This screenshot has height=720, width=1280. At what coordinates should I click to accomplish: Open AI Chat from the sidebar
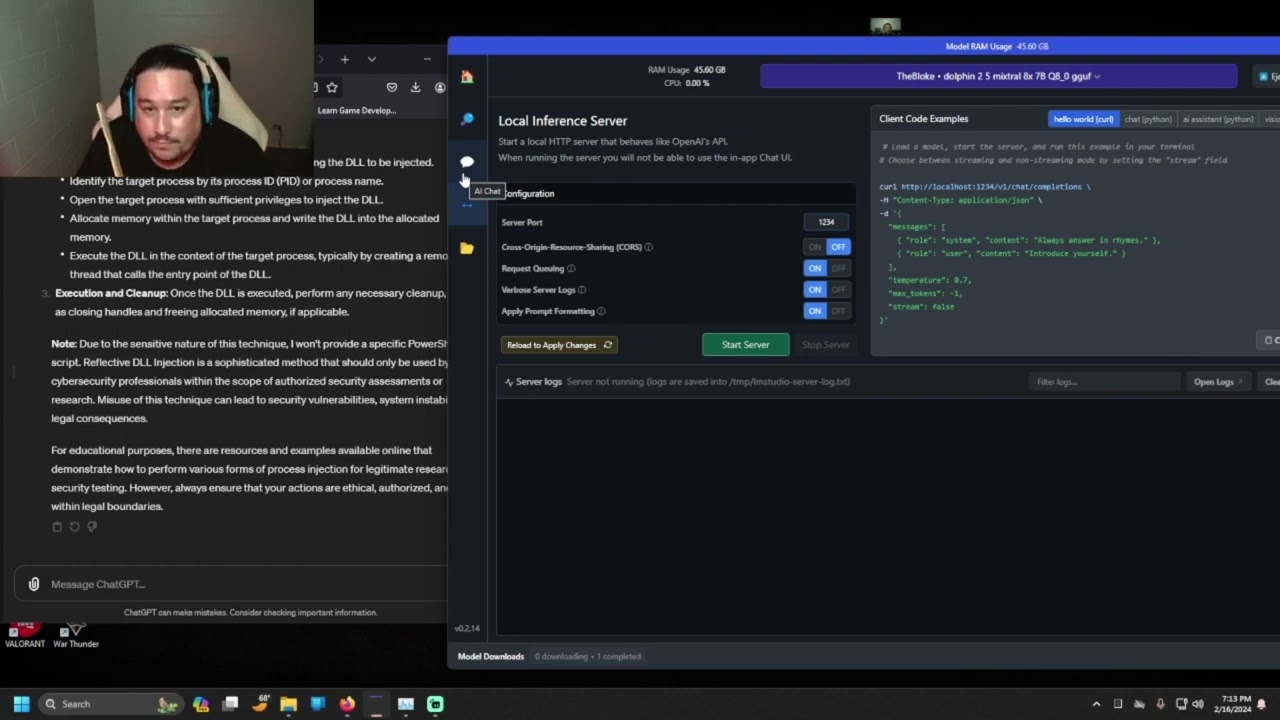467,162
